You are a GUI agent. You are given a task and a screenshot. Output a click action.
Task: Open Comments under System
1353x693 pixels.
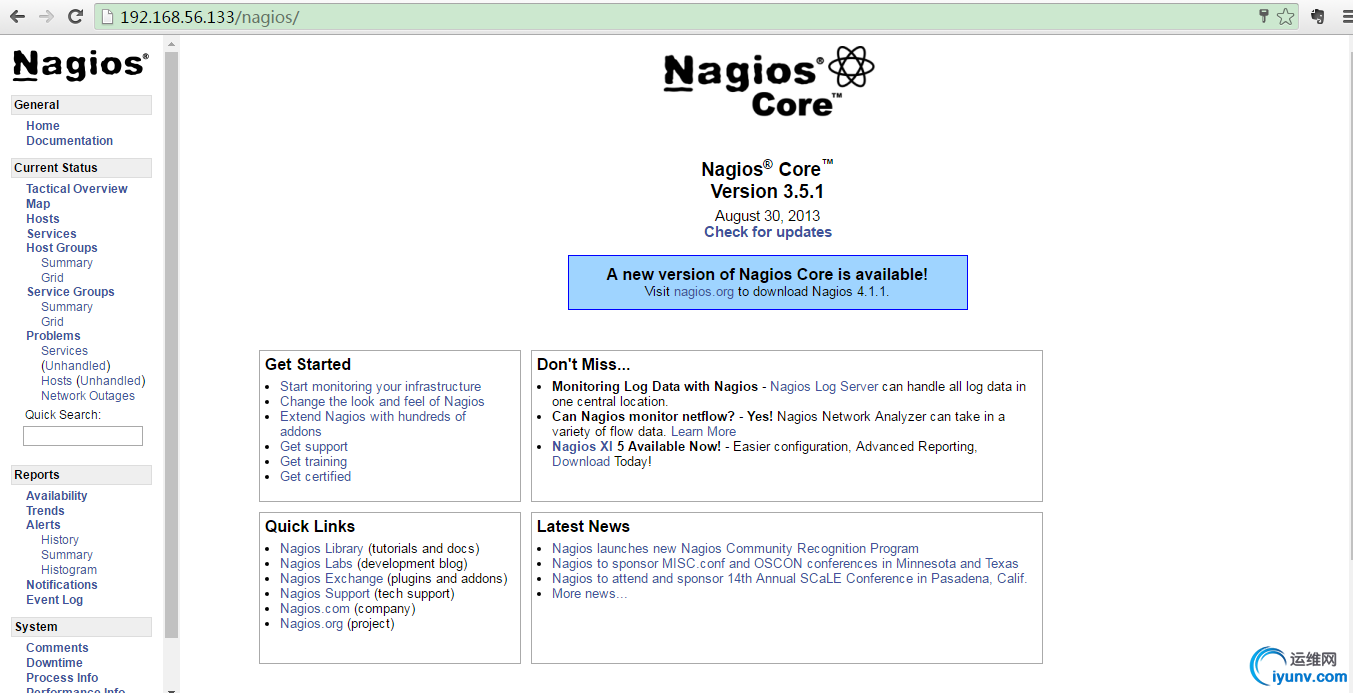tap(57, 648)
